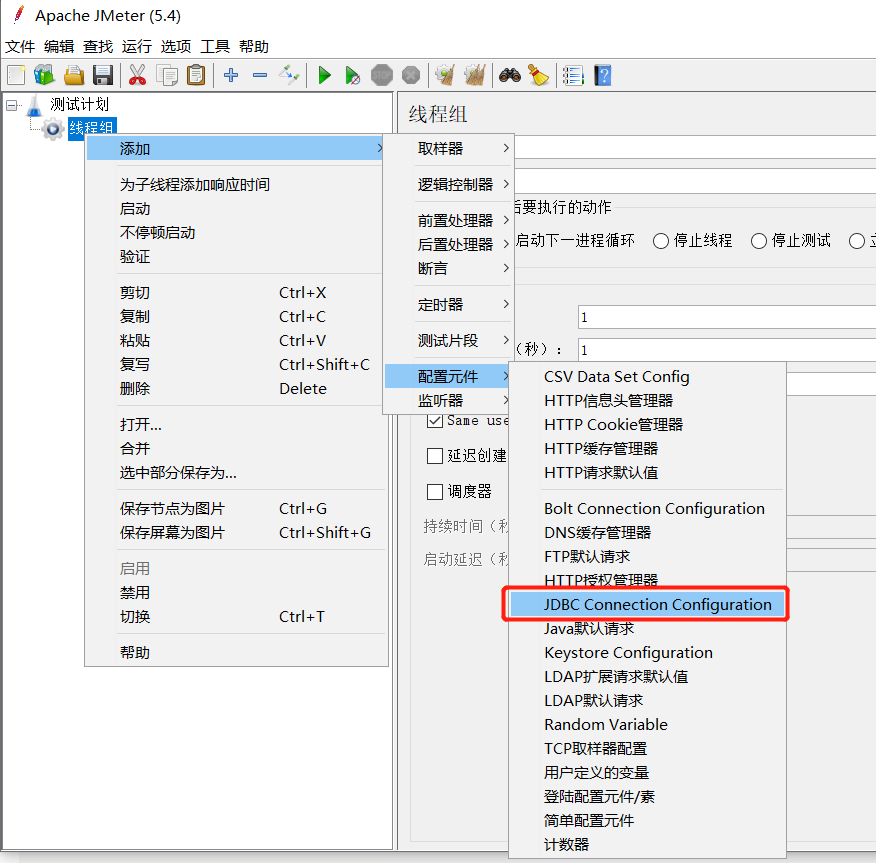Click the Expand all plus icon
Viewport: 876px width, 863px height.
[x=231, y=75]
